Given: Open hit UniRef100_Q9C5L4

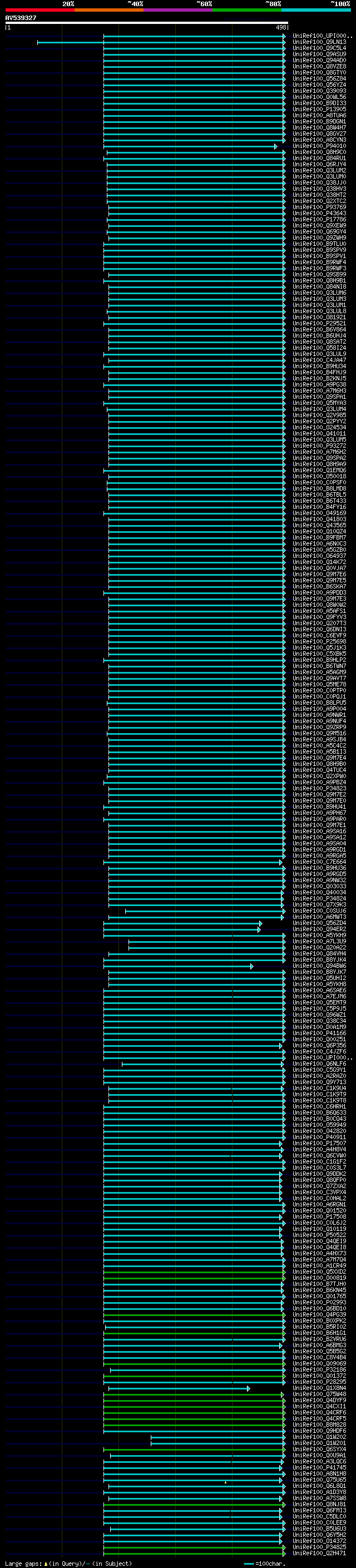Looking at the screenshot, I should tap(319, 49).
